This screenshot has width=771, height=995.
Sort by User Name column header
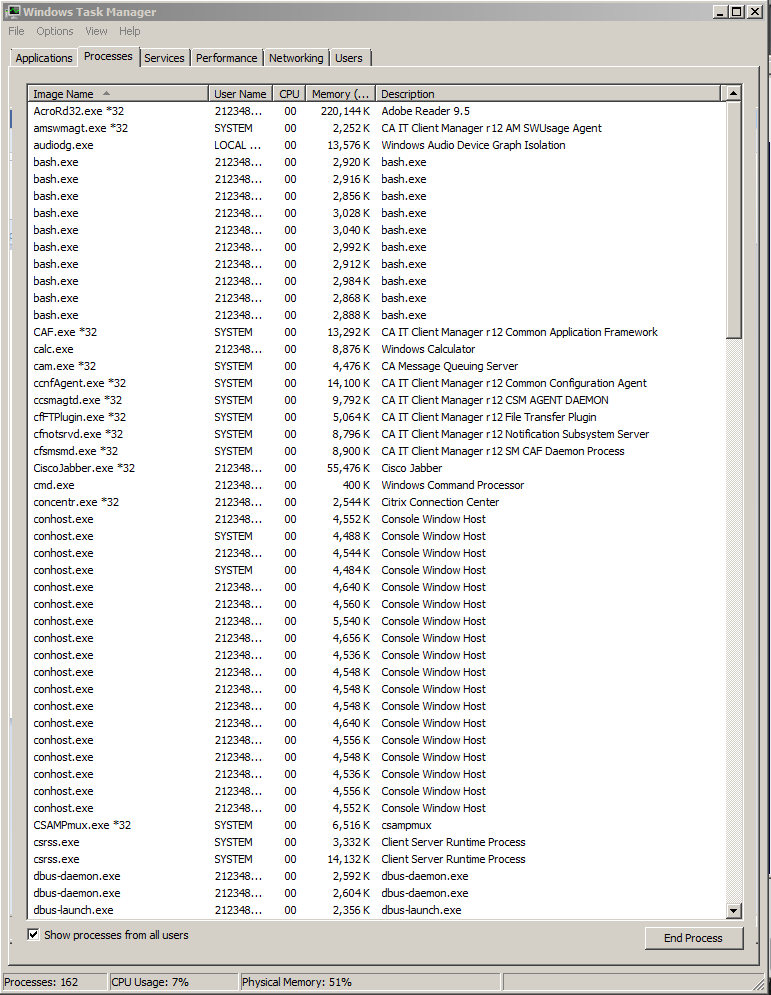pos(241,93)
